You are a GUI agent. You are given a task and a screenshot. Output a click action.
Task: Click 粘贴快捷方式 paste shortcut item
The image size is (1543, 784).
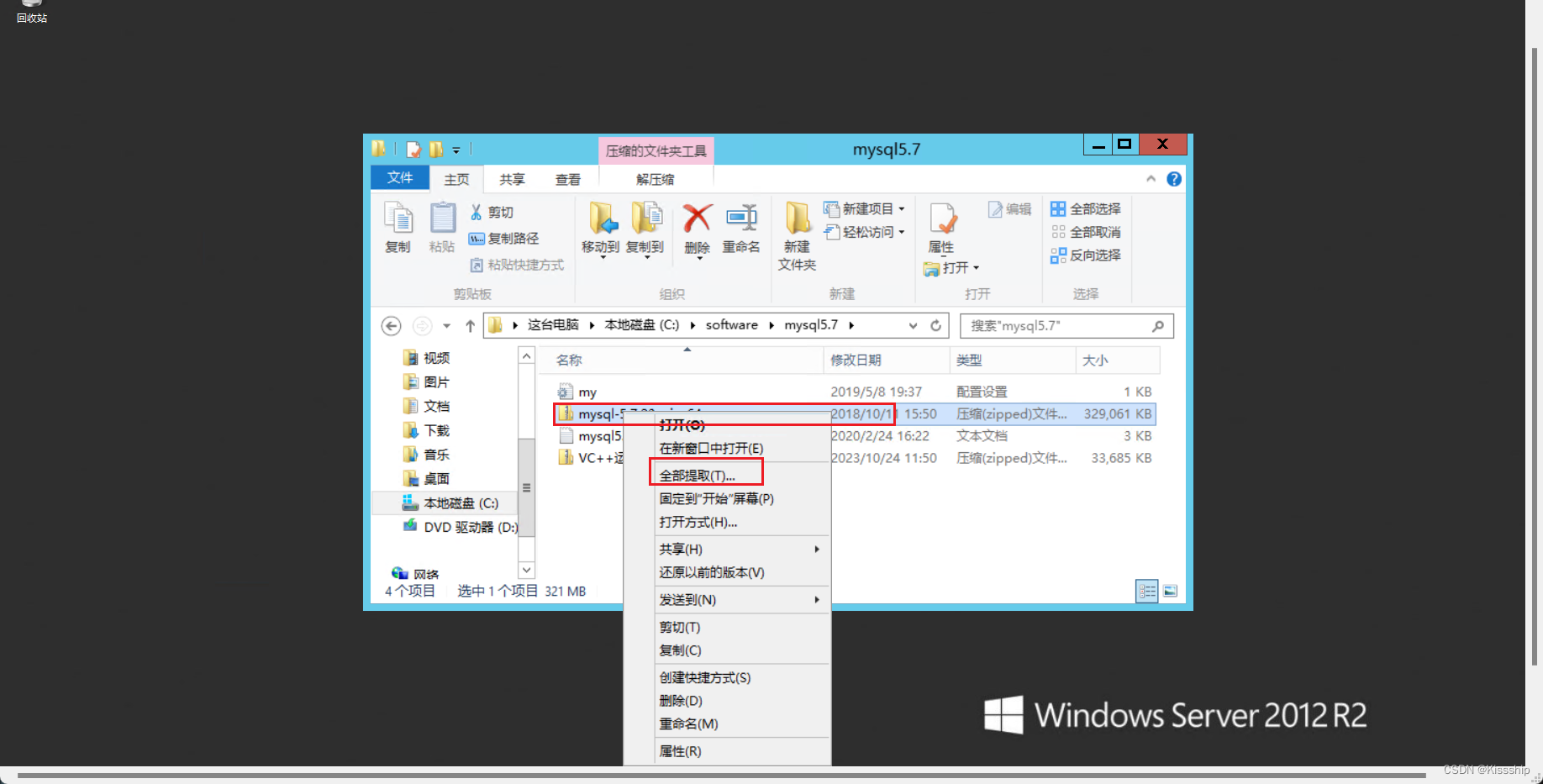pos(516,265)
